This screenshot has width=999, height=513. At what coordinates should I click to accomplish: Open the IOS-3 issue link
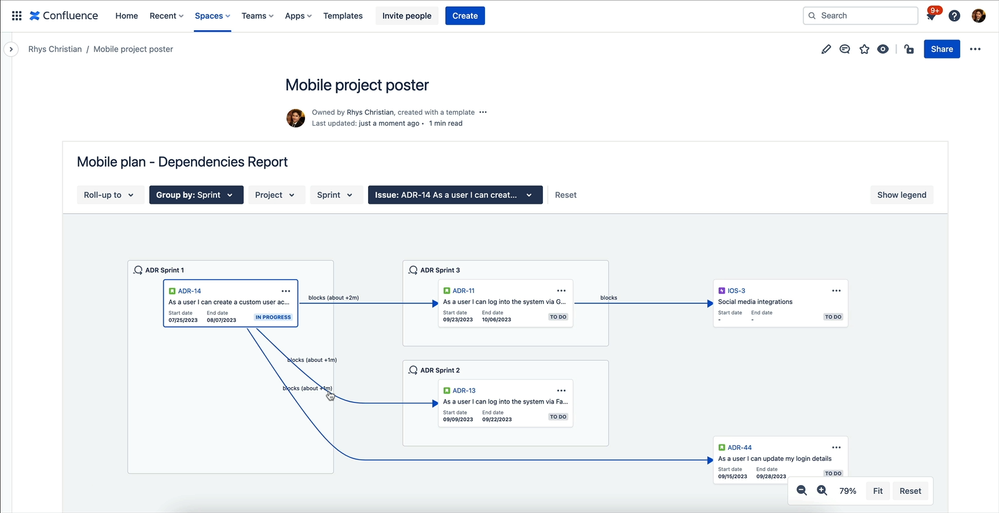(737, 291)
